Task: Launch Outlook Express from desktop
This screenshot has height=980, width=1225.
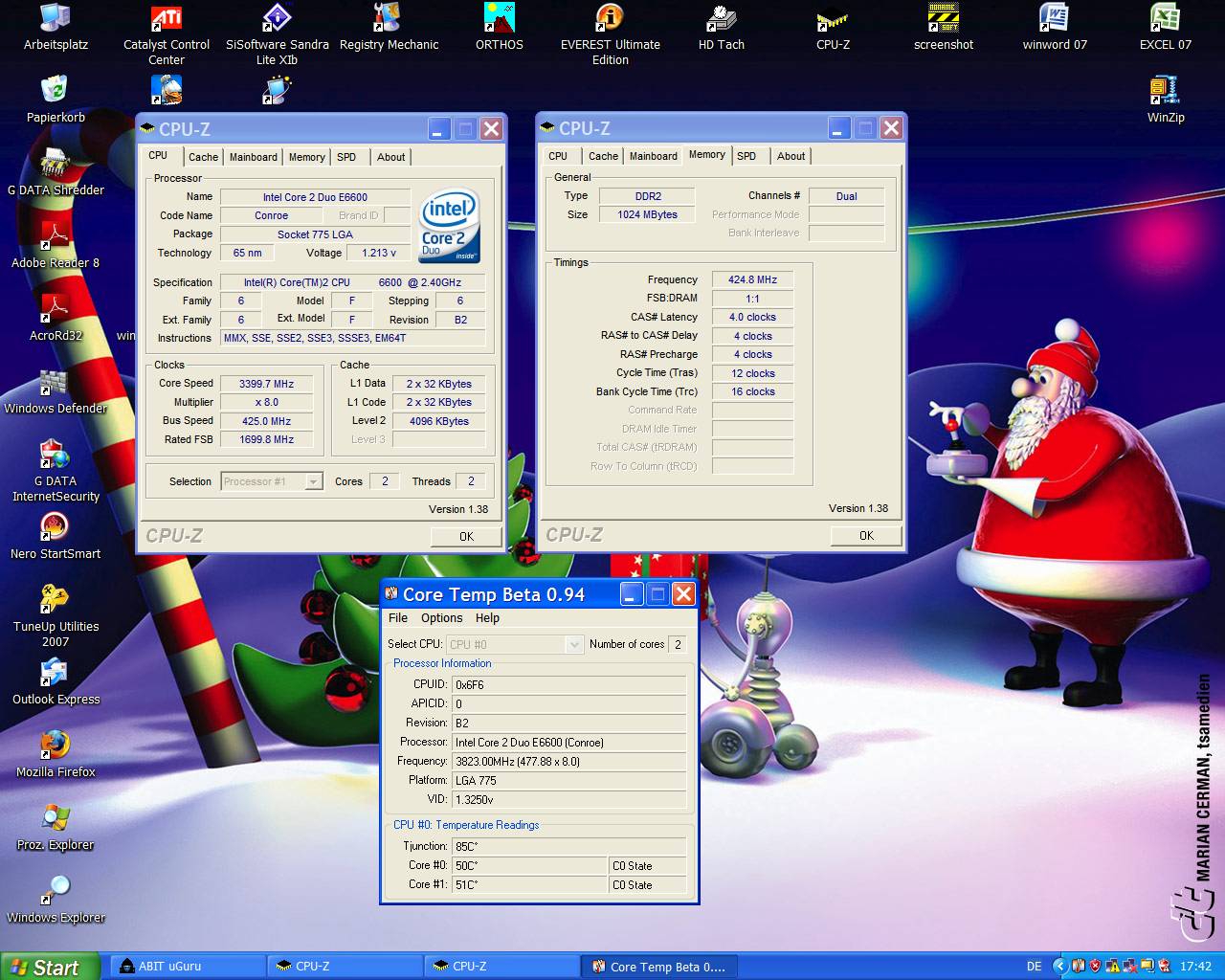Action: coord(56,681)
